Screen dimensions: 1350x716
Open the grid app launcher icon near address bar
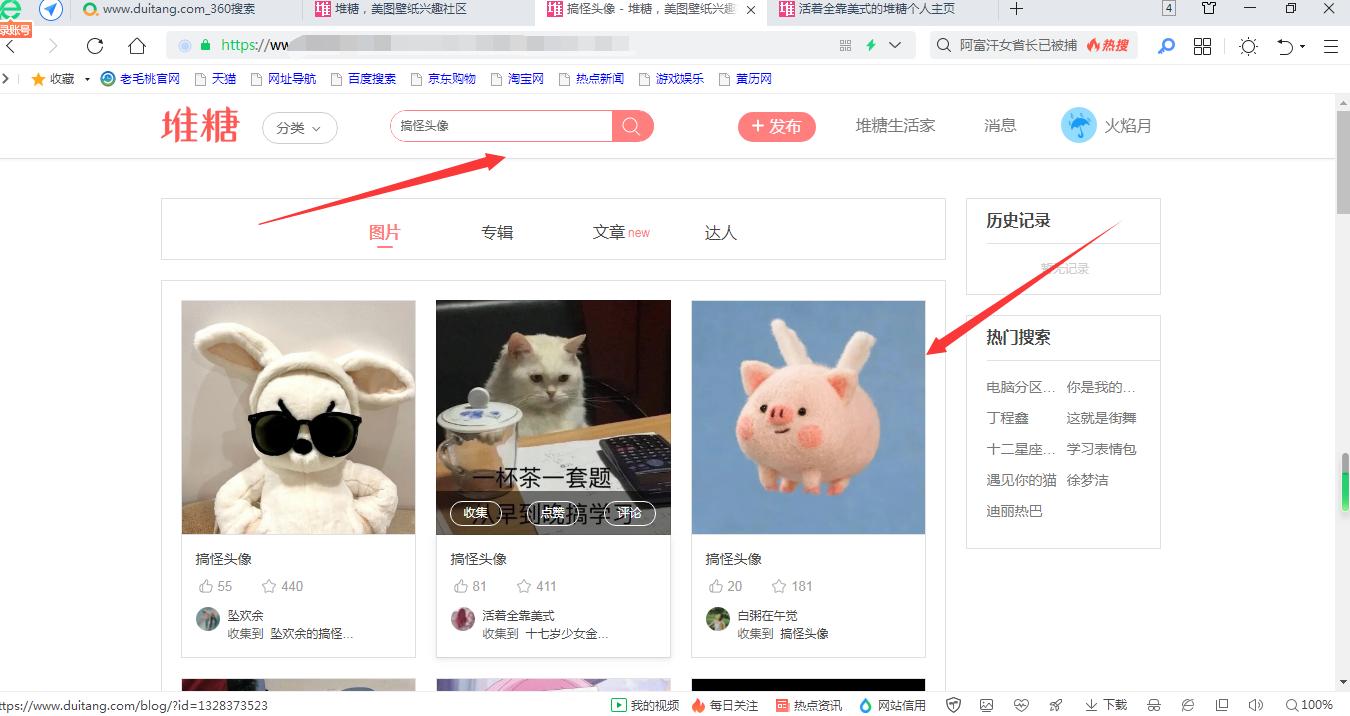1202,45
